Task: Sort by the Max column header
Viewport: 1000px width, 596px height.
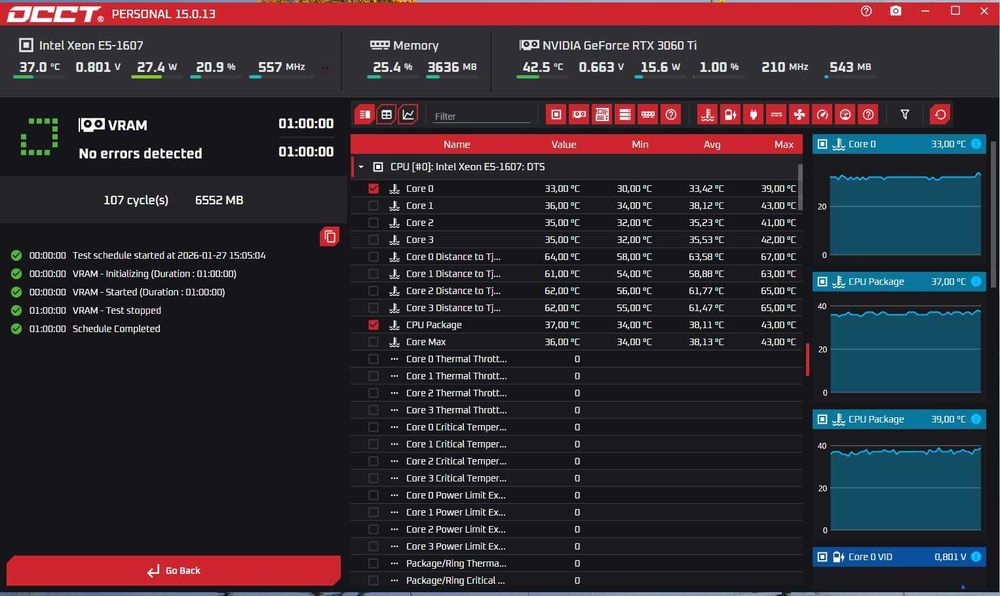Action: (x=784, y=145)
